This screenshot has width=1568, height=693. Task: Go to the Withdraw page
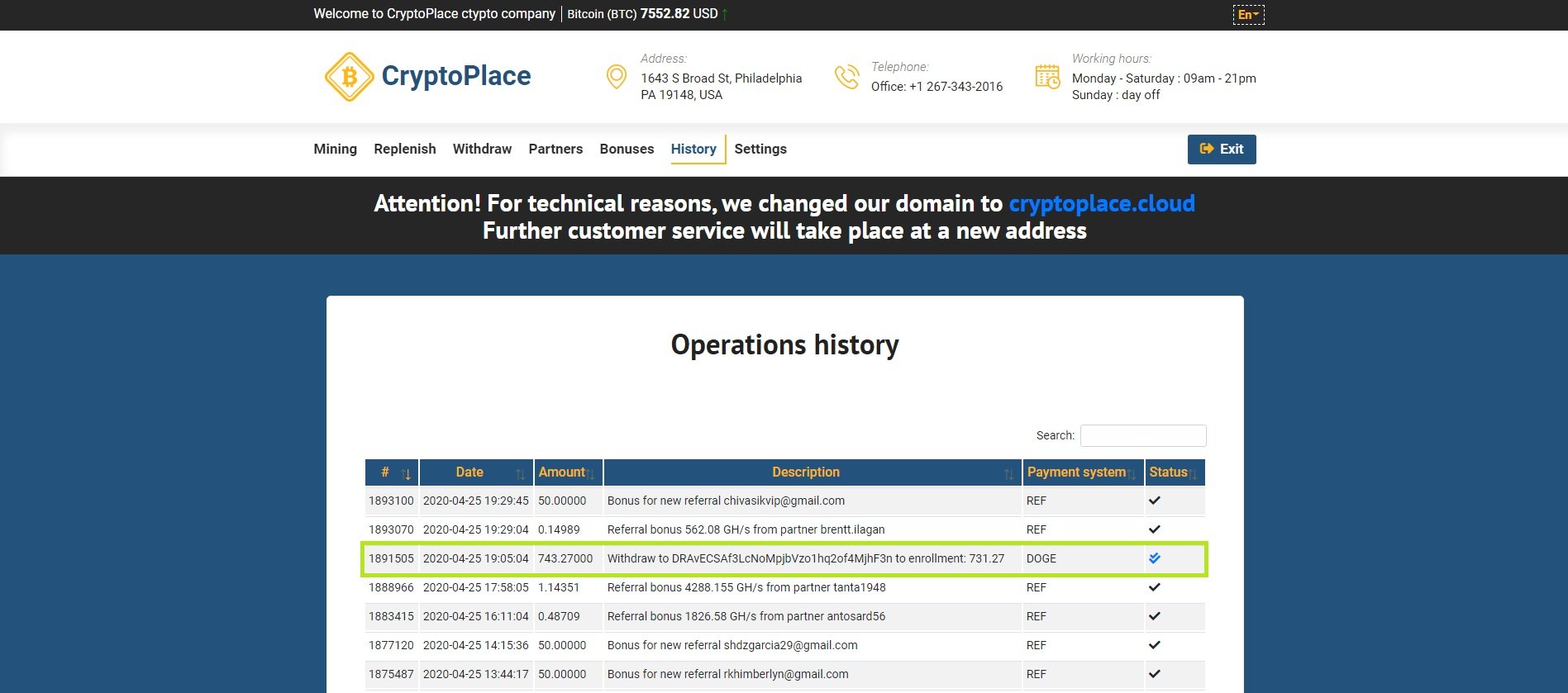coord(482,150)
